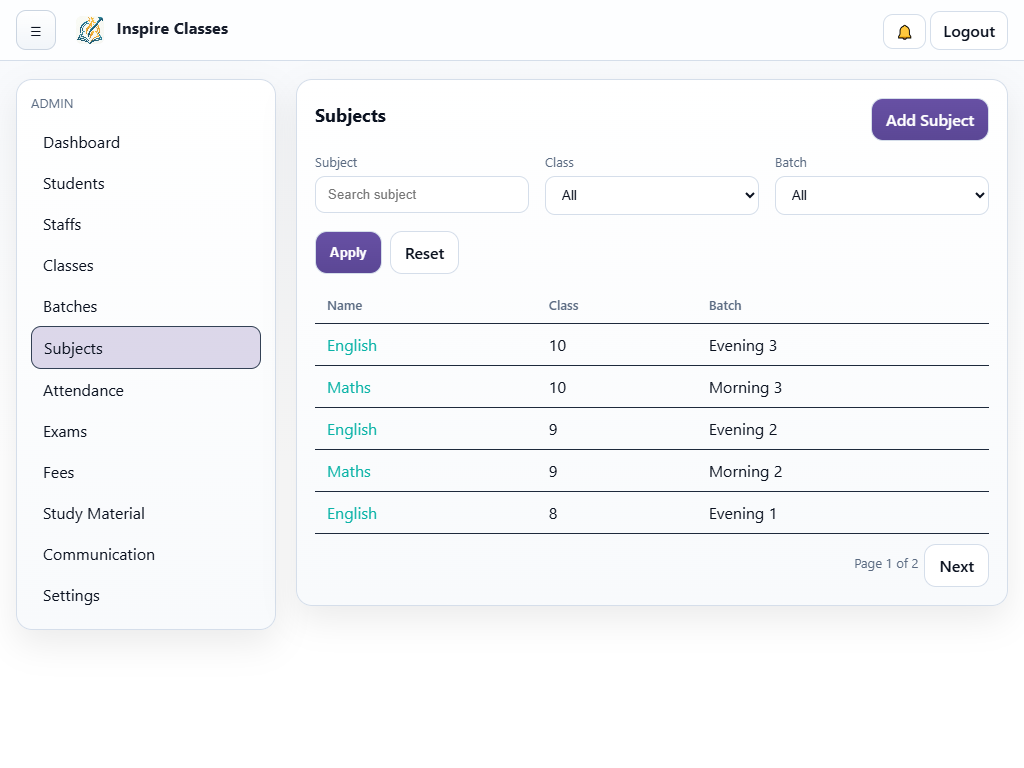Open the Students sidebar section
The image size is (1024, 768).
point(73,183)
